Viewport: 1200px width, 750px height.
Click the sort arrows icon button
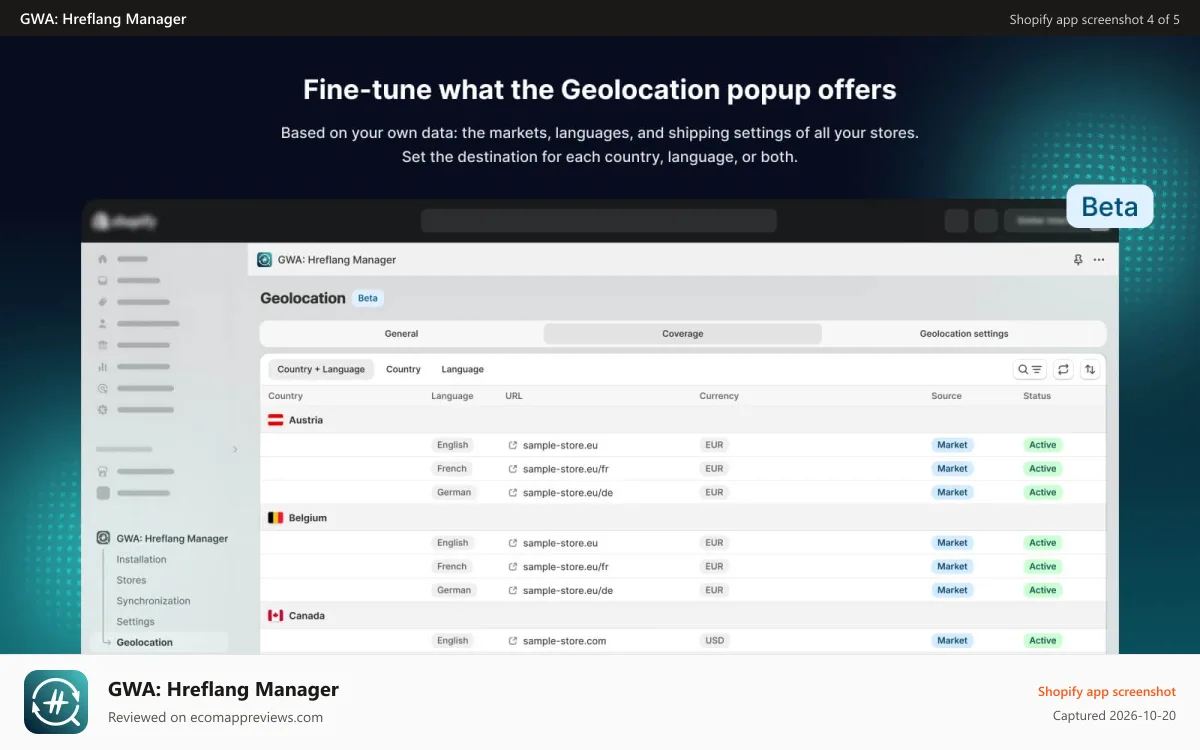coord(1090,369)
